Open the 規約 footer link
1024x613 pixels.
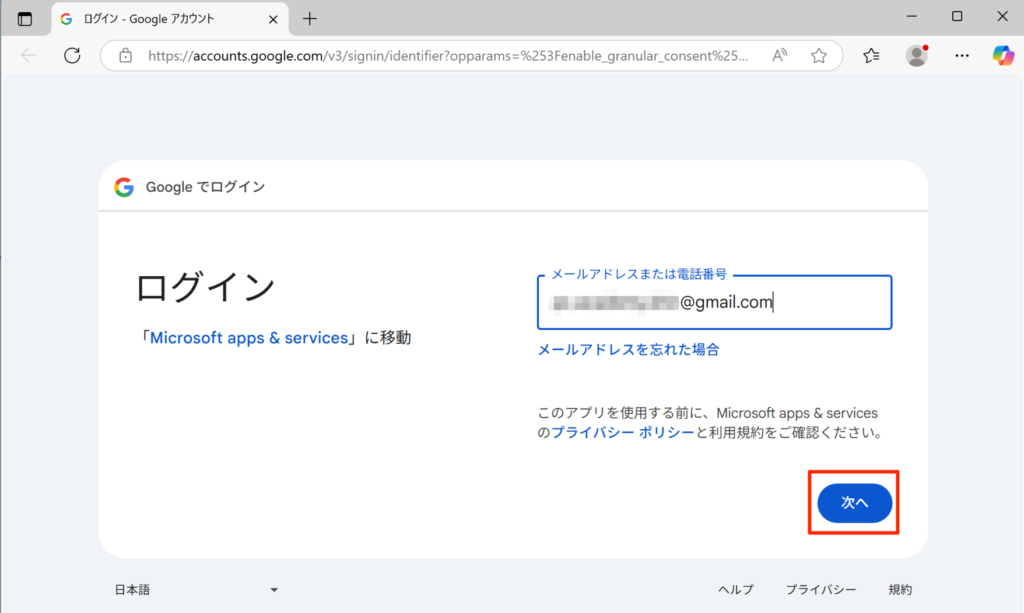[900, 589]
